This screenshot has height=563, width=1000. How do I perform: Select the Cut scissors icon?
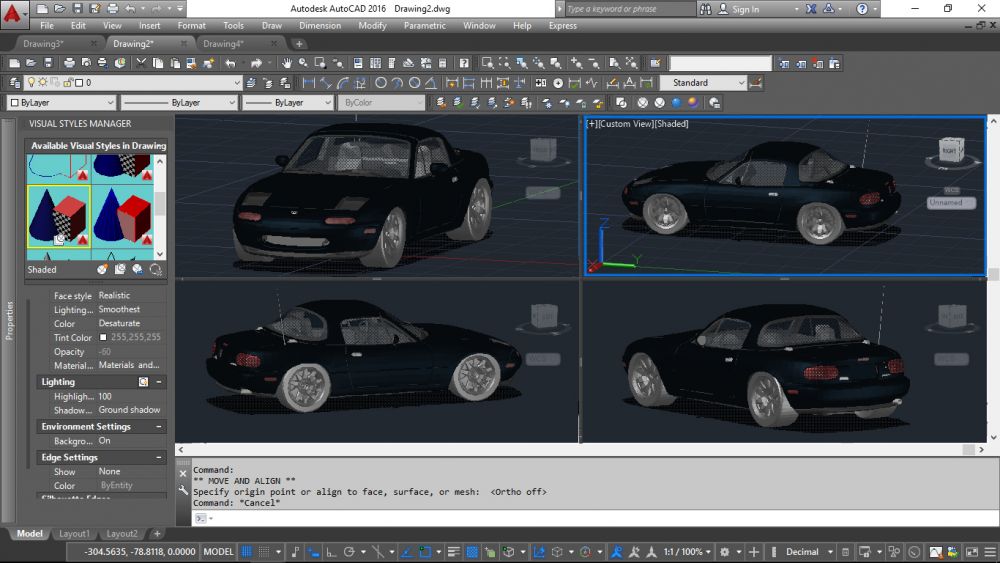(x=141, y=63)
